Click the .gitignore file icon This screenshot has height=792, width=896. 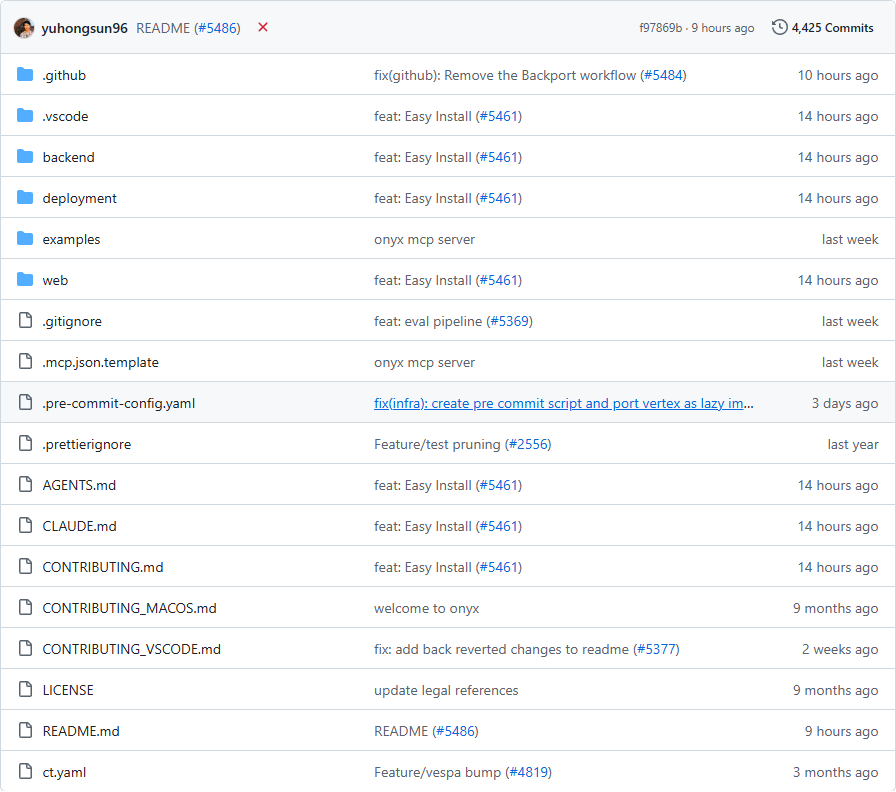click(x=25, y=321)
